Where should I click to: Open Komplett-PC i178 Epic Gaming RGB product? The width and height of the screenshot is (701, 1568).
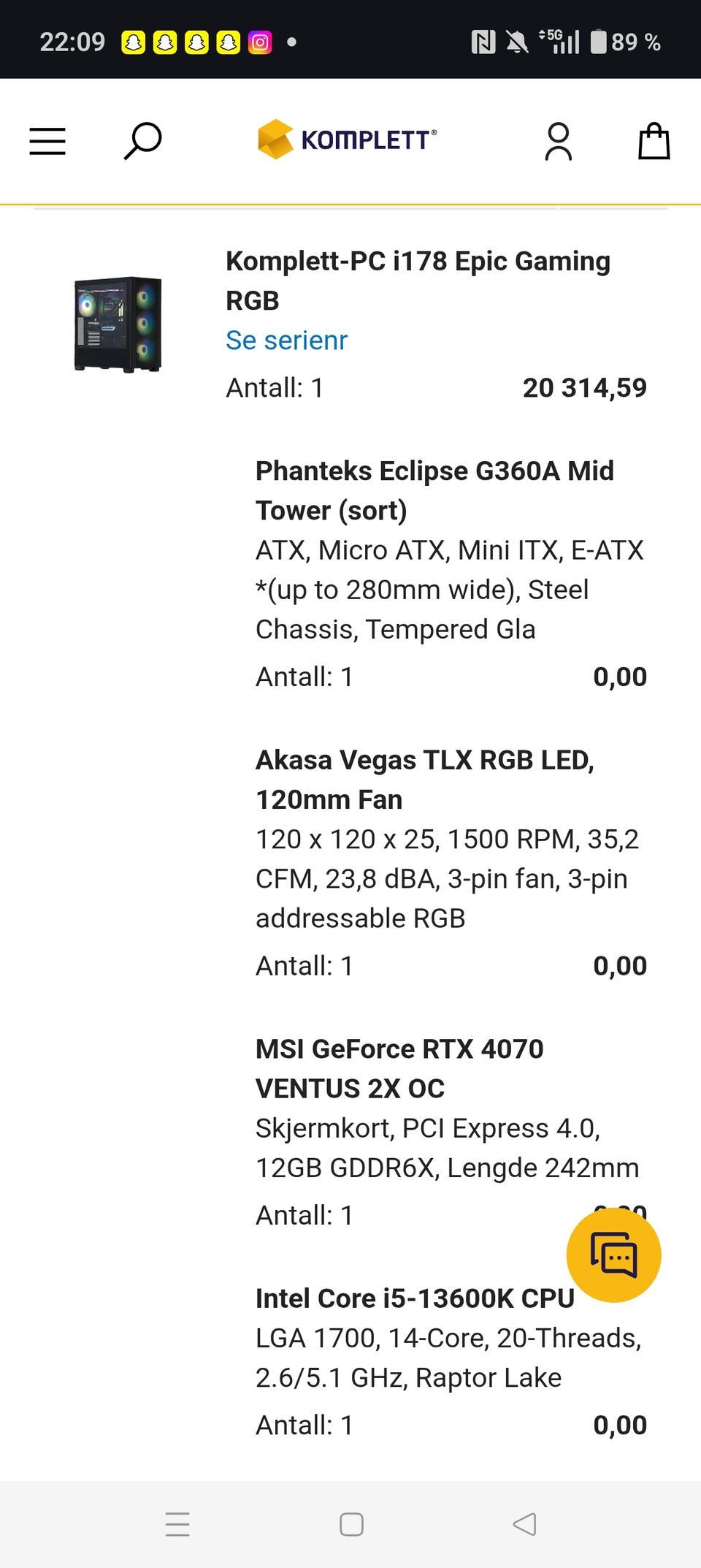pyautogui.click(x=418, y=281)
